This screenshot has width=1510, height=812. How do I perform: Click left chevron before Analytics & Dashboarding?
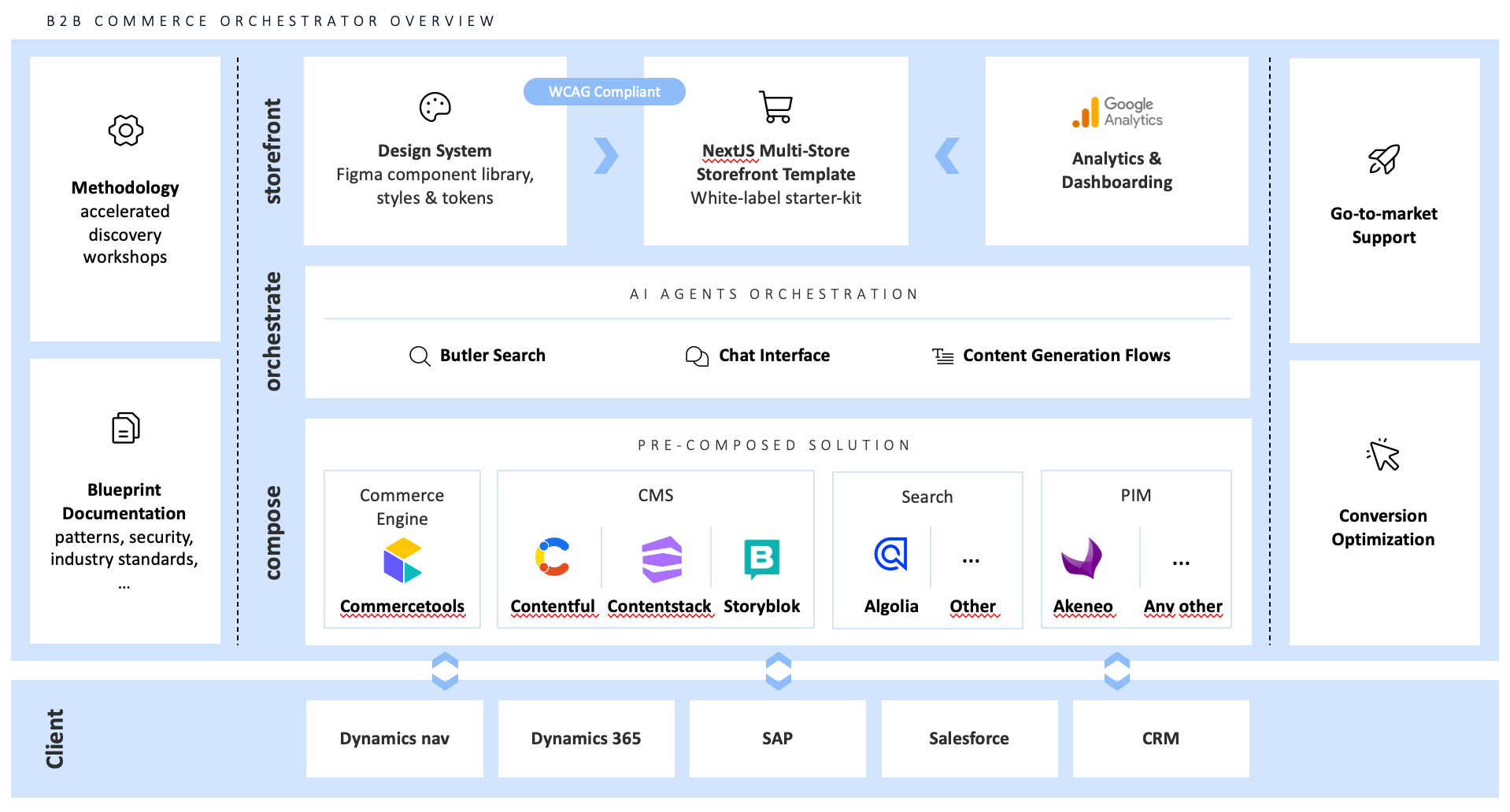click(947, 156)
